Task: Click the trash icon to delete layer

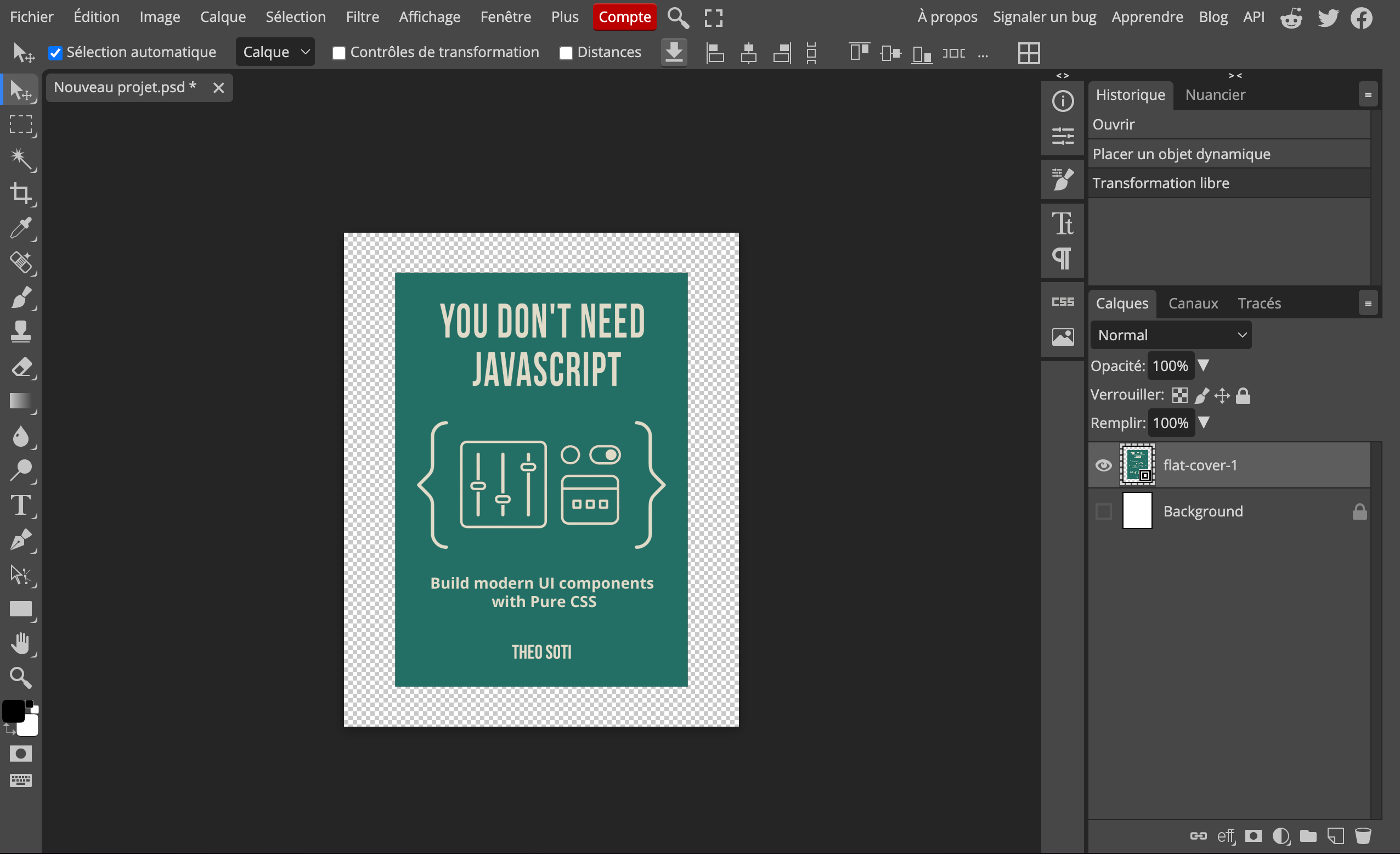Action: click(1363, 836)
